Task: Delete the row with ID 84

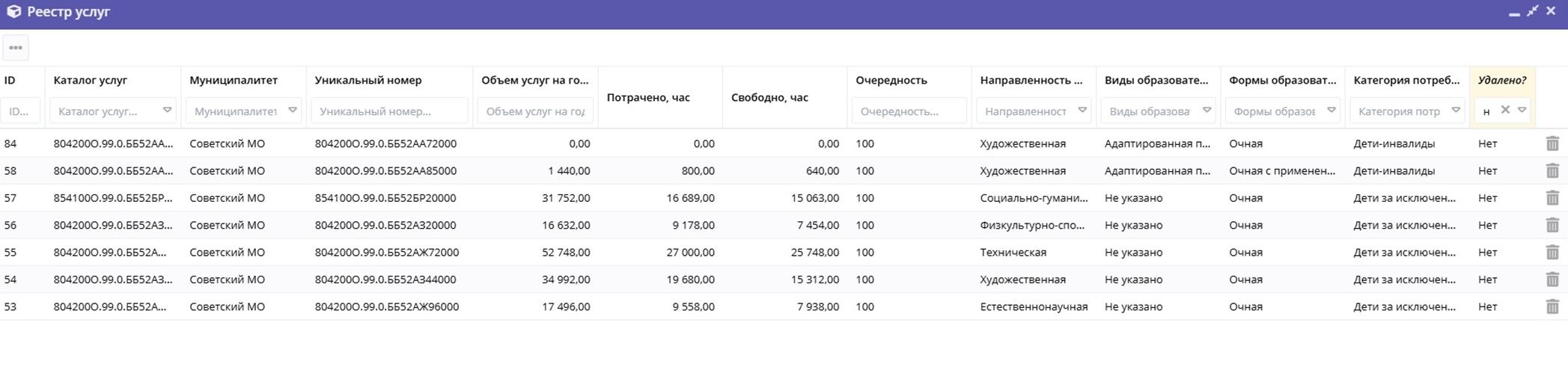Action: click(1552, 144)
